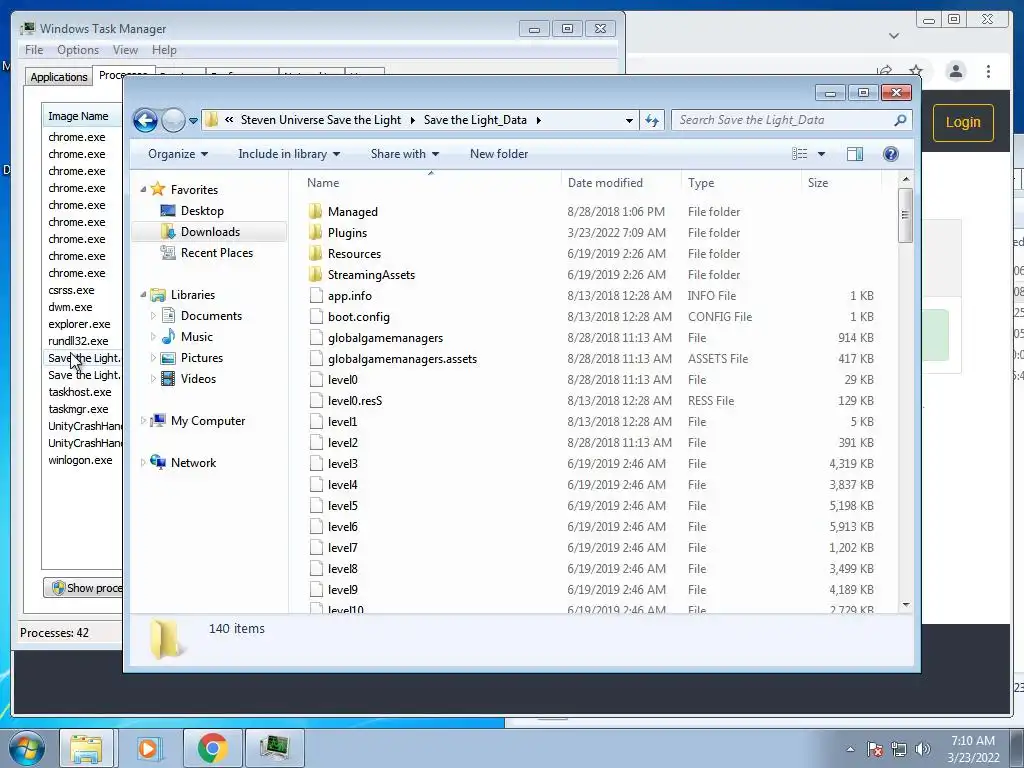Click the Chrome profile avatar icon
This screenshot has width=1024, height=768.
[x=955, y=71]
